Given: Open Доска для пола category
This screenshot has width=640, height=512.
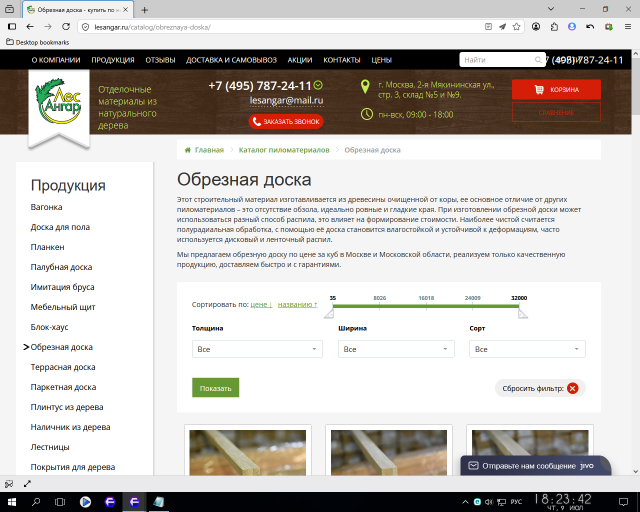Looking at the screenshot, I should click(x=60, y=227).
